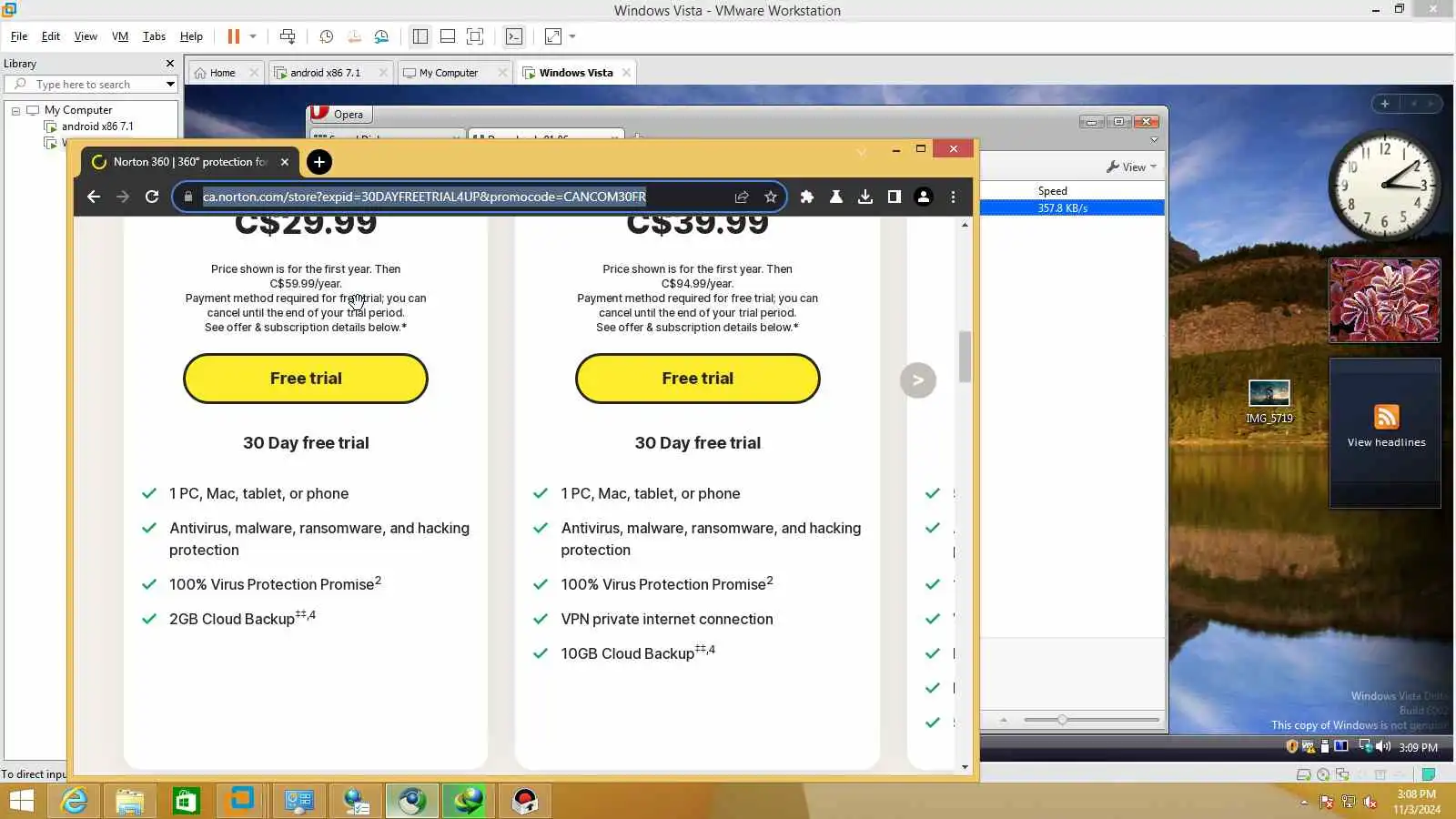Open the File menu in VMware
The width and height of the screenshot is (1456, 819).
[19, 36]
